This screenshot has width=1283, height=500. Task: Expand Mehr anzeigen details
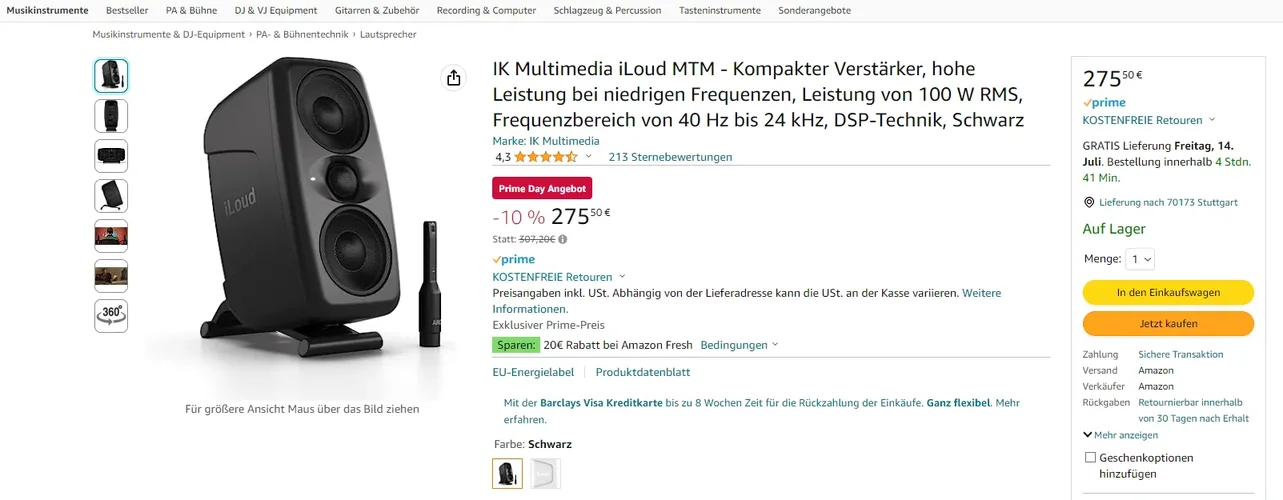[x=1120, y=435]
